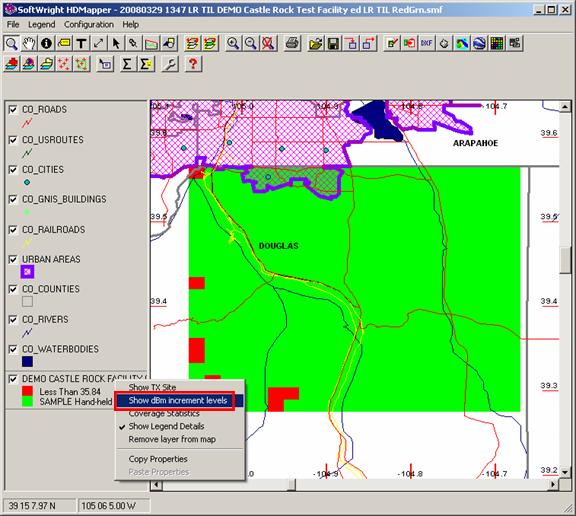Click the green checkmark toolbar icon
Image resolution: width=576 pixels, height=516 pixels.
pos(392,43)
